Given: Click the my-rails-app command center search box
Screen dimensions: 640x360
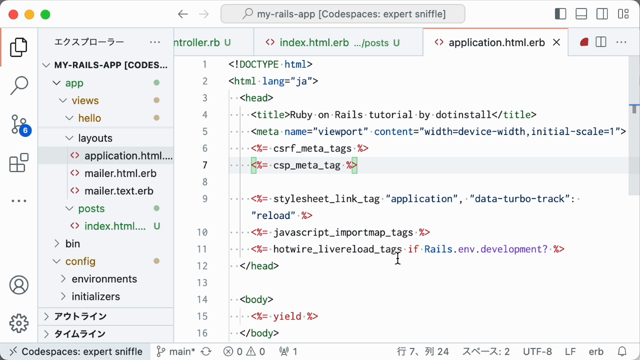Looking at the screenshot, I should (x=343, y=14).
